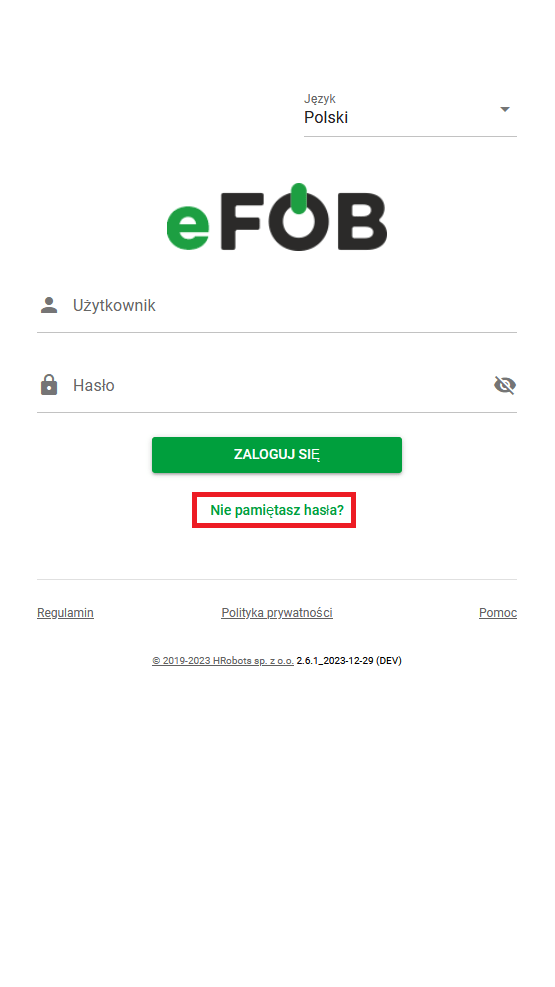This screenshot has height=987, width=555.
Task: Click the divider line above the footer links
Action: click(x=277, y=579)
